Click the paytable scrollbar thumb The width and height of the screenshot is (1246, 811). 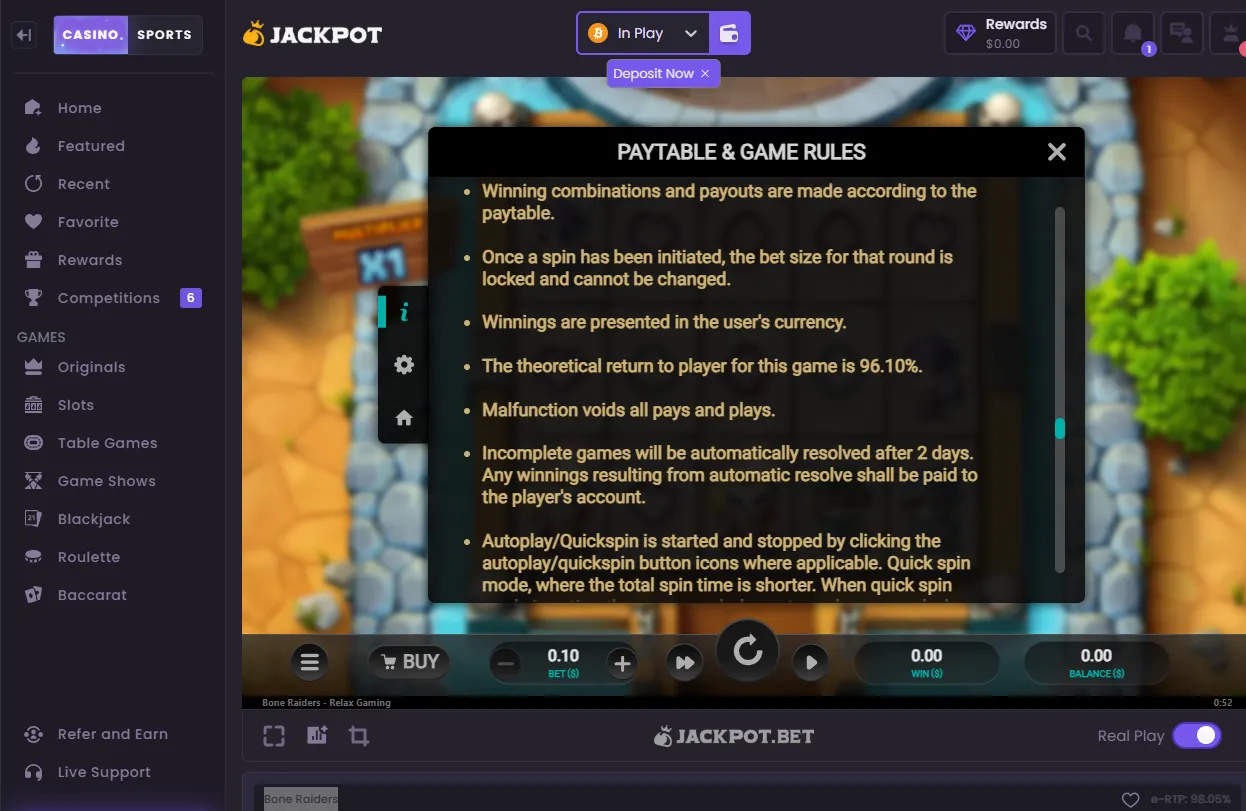point(1060,428)
